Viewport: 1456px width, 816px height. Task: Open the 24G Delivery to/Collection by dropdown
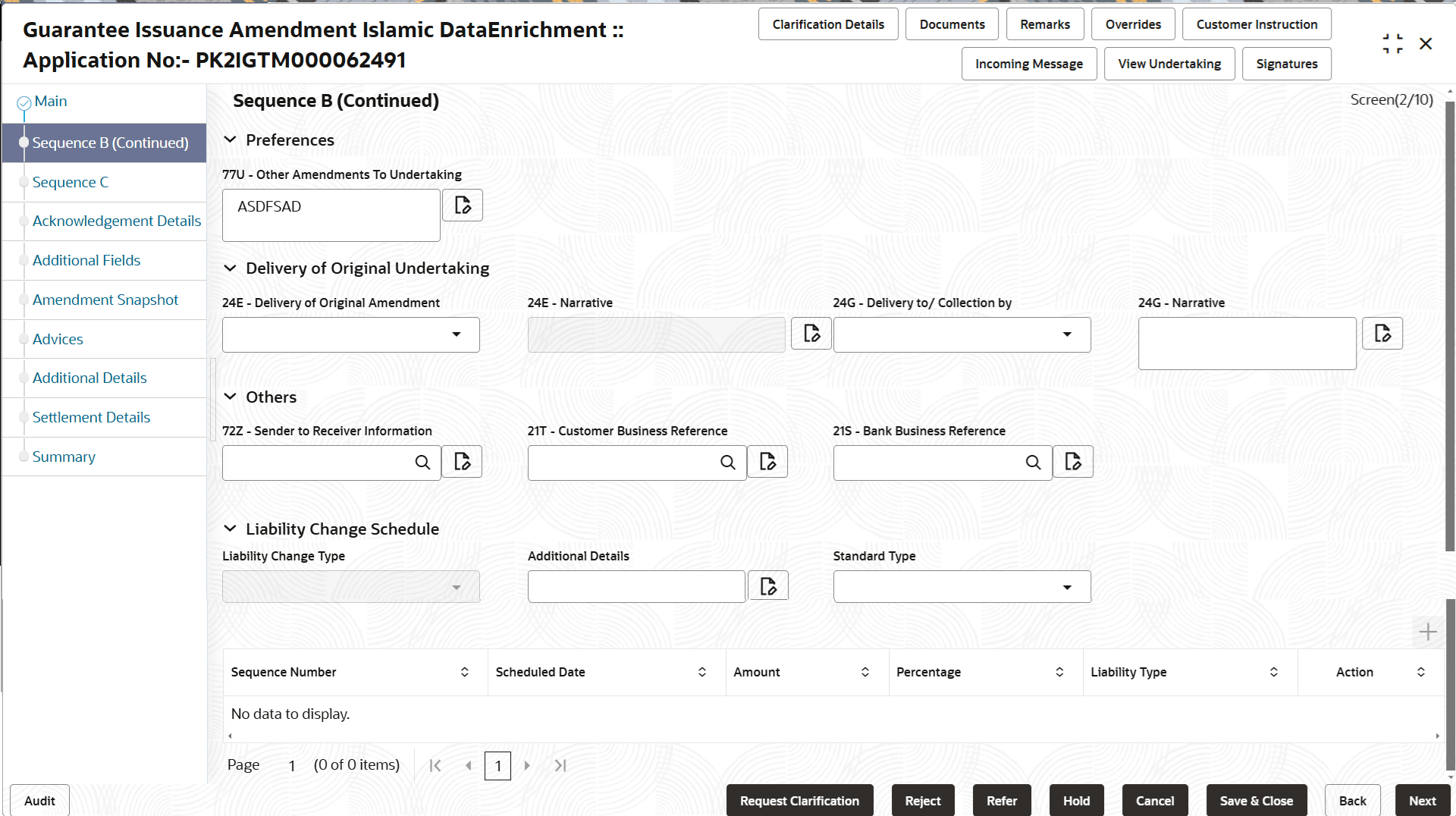pyautogui.click(x=1067, y=334)
